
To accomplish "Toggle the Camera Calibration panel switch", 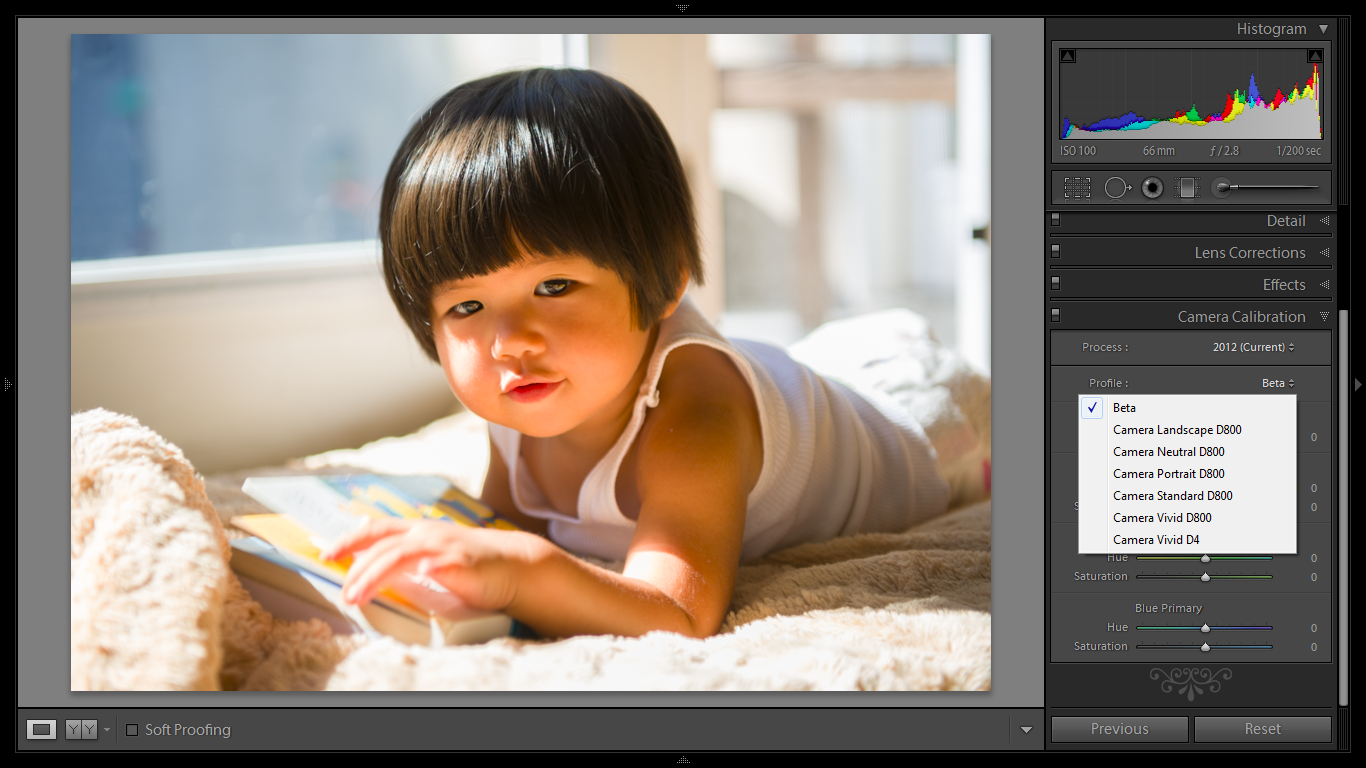I will pyautogui.click(x=1055, y=315).
